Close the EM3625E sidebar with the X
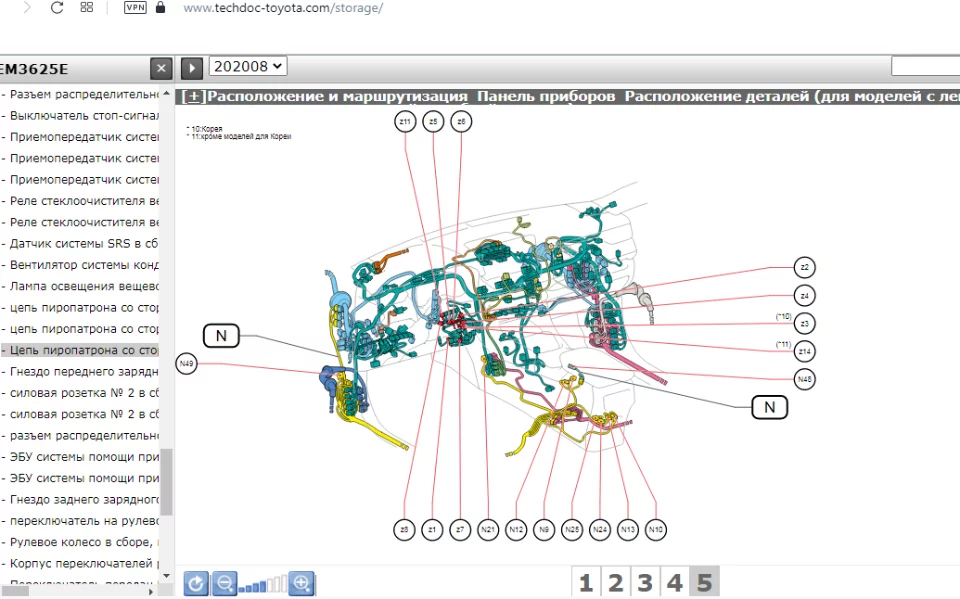This screenshot has width=960, height=599. click(x=161, y=68)
